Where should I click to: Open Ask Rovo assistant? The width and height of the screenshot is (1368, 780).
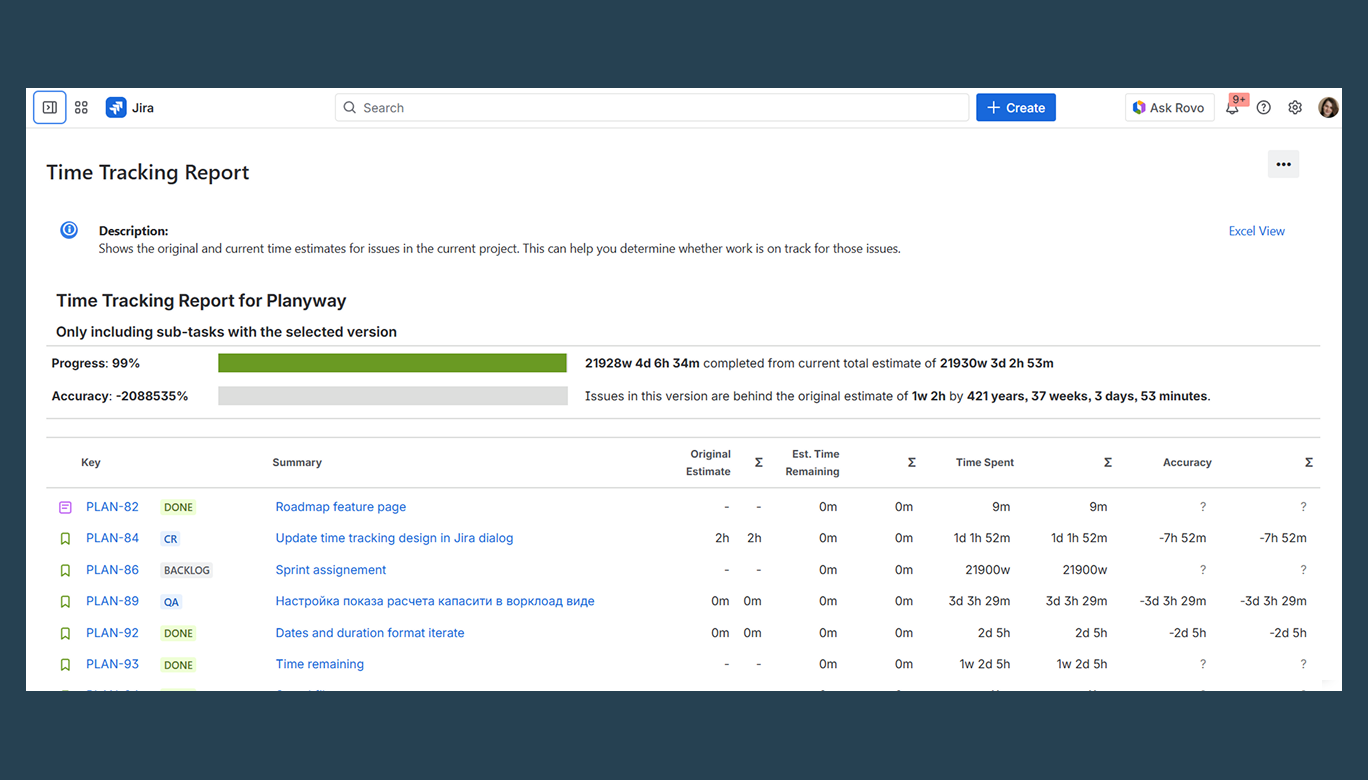1169,108
